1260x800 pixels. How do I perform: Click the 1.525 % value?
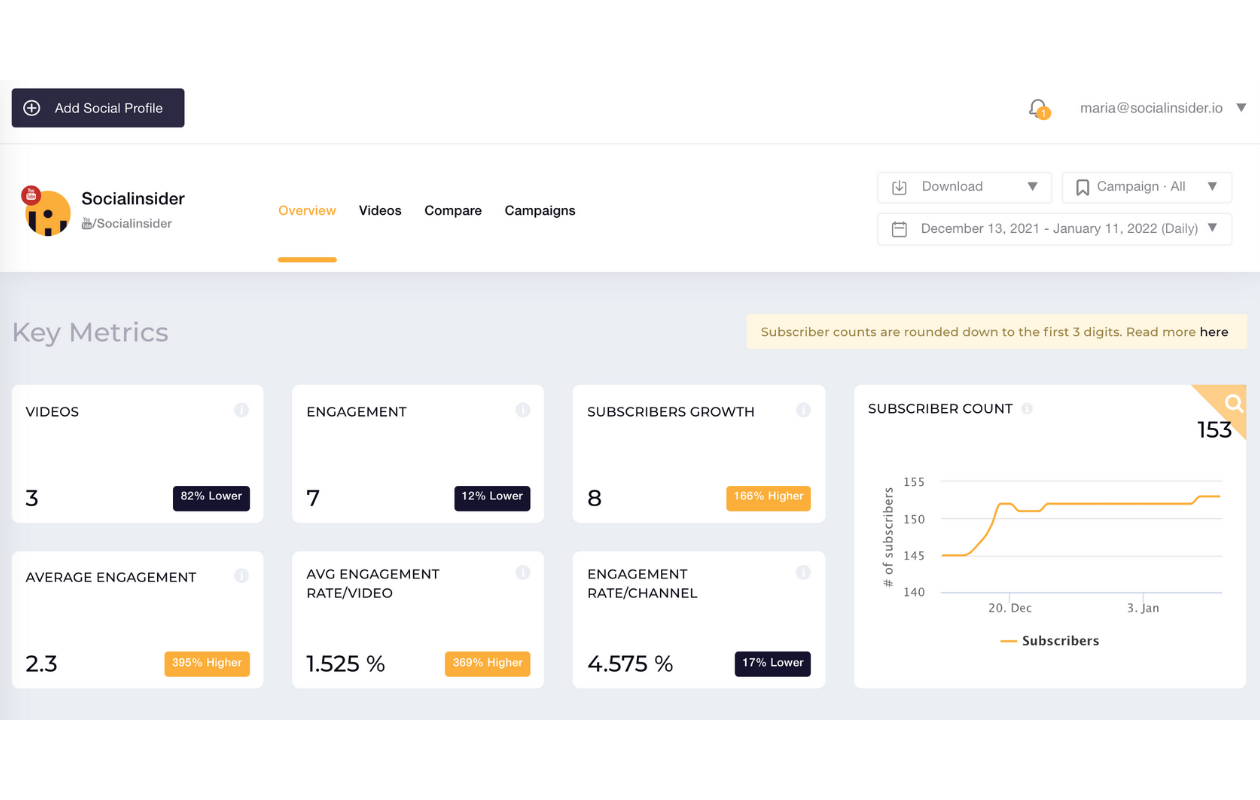pos(346,664)
